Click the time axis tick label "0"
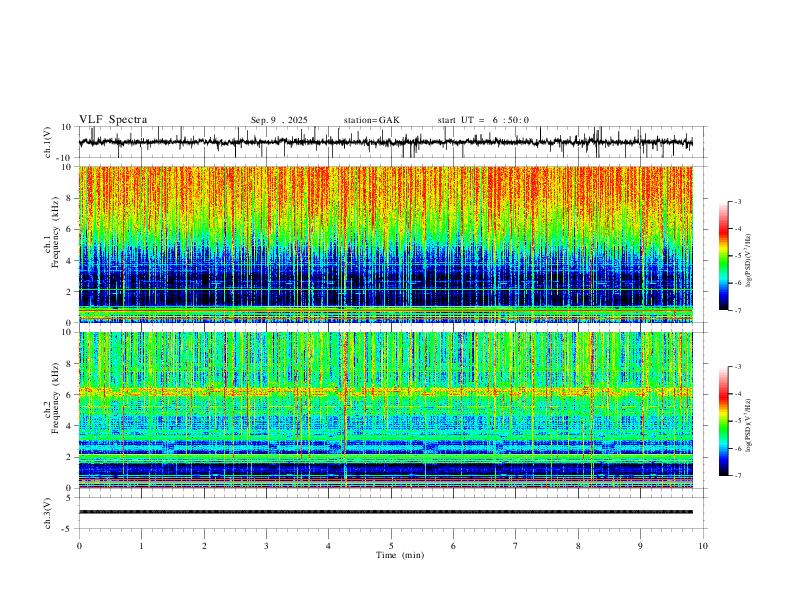Viewport: 792px width, 612px height. (x=79, y=546)
